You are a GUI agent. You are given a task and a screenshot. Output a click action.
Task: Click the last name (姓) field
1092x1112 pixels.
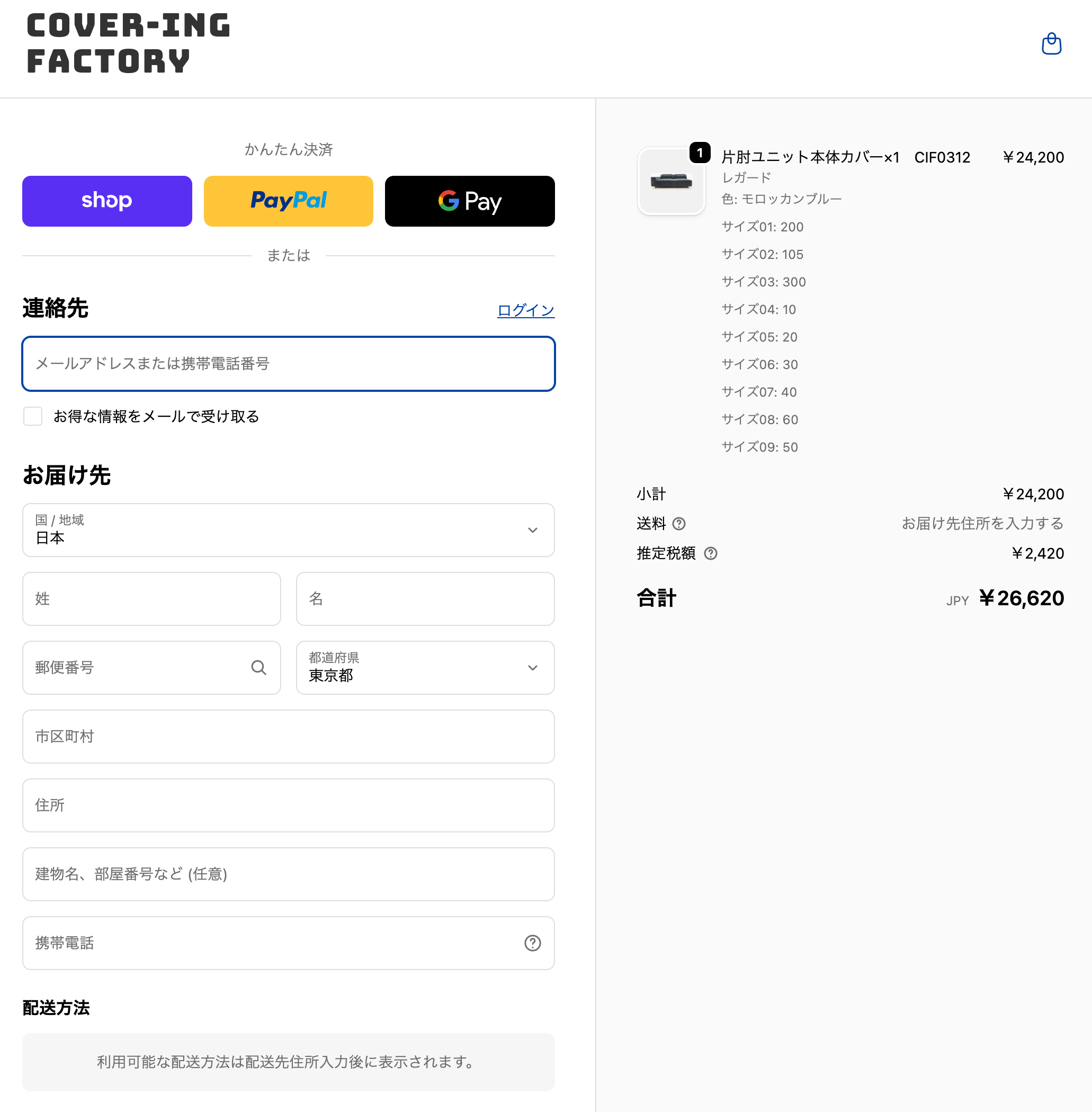[x=151, y=599]
